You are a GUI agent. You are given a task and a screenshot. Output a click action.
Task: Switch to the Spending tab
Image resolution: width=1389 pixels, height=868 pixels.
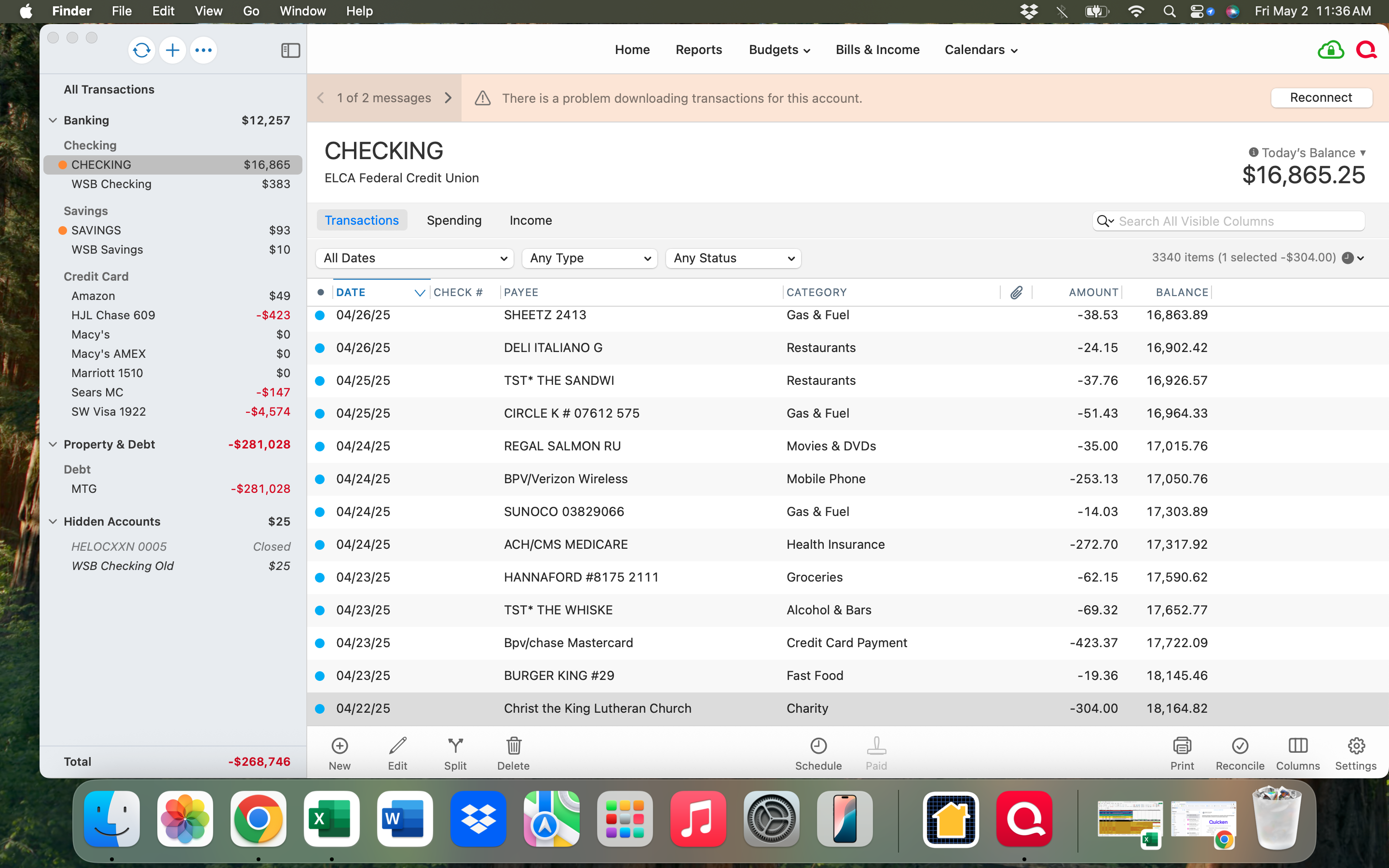click(x=454, y=220)
